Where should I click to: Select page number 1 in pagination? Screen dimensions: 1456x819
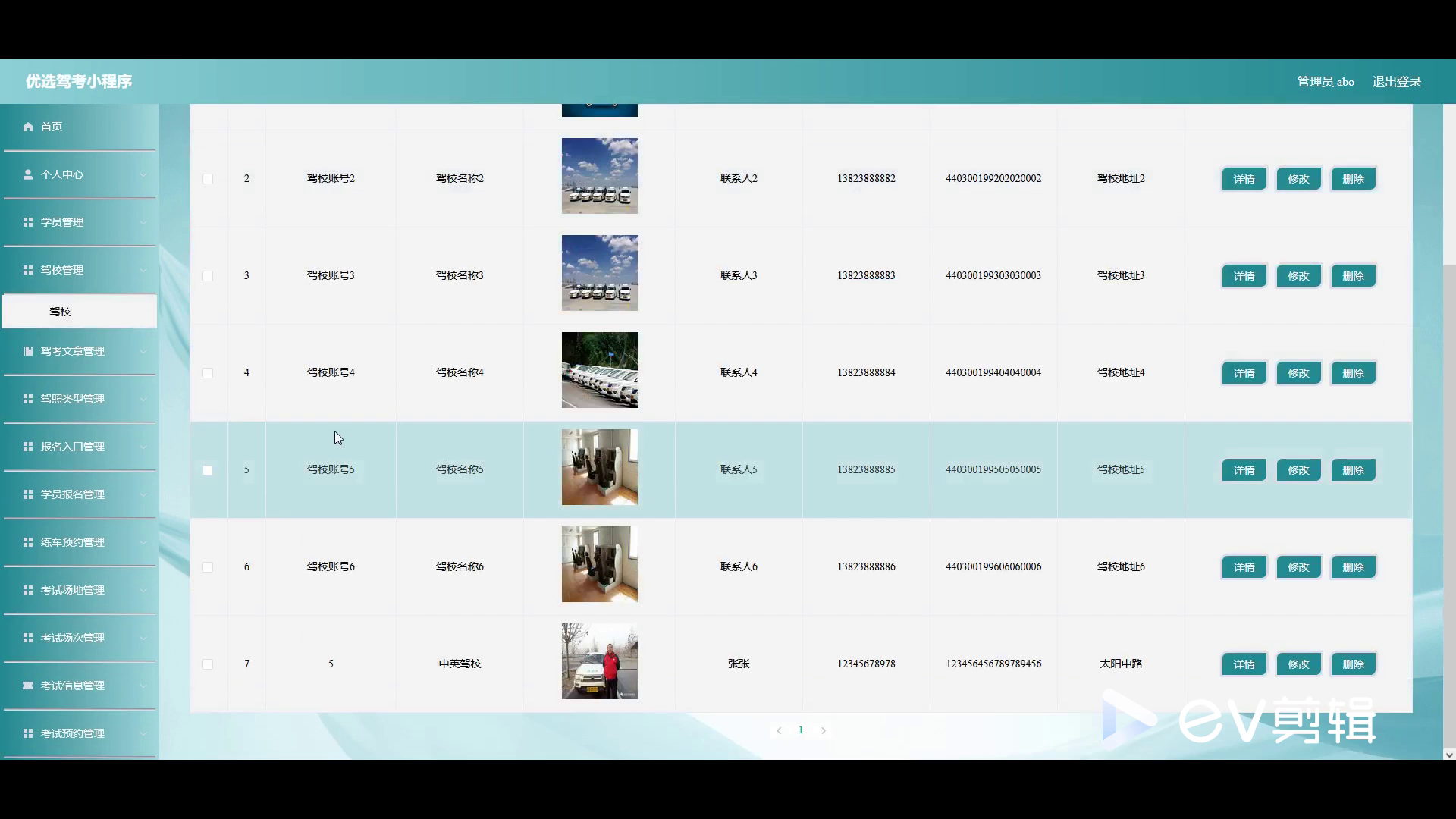pos(801,730)
